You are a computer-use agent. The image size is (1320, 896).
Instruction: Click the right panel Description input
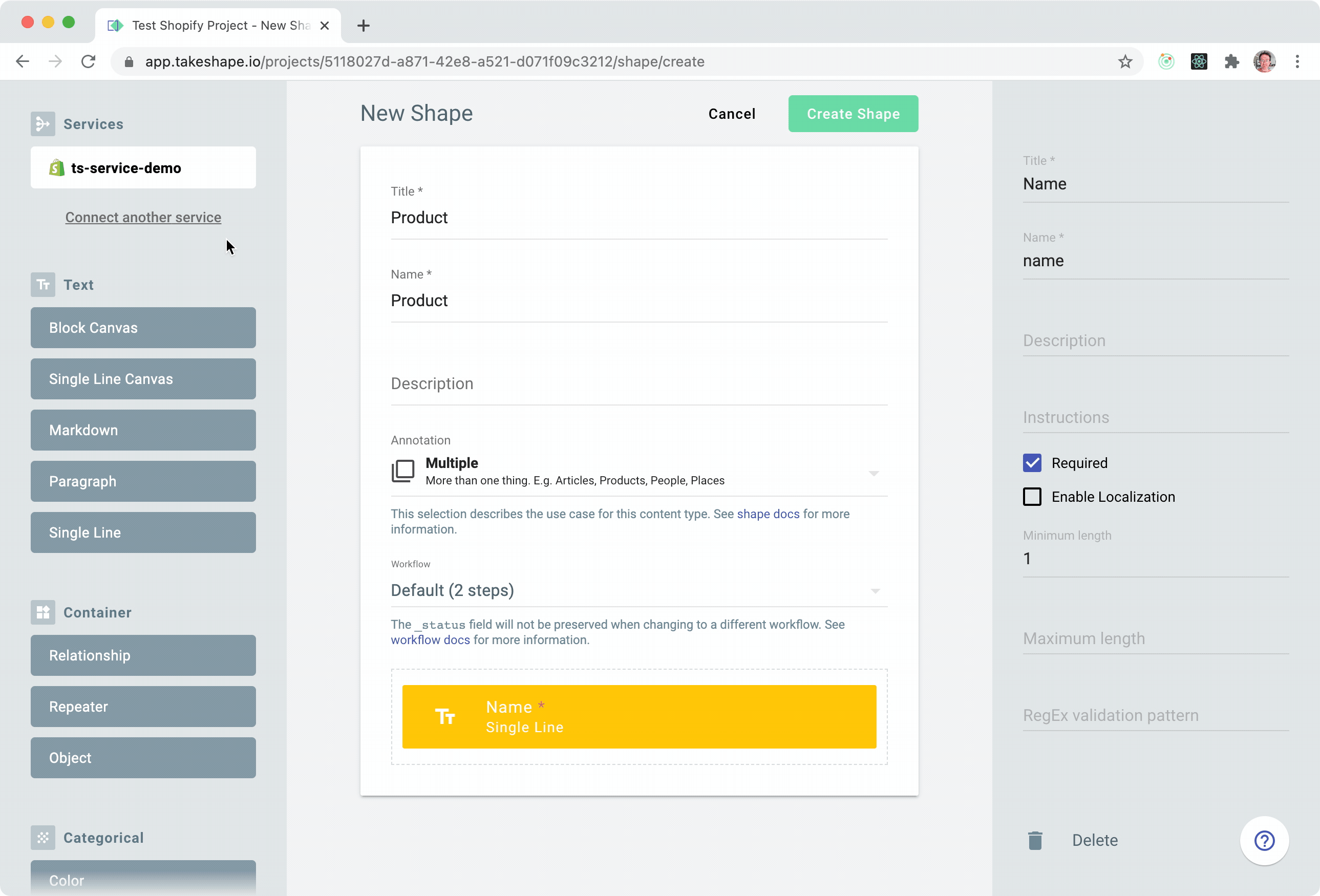(x=1155, y=340)
